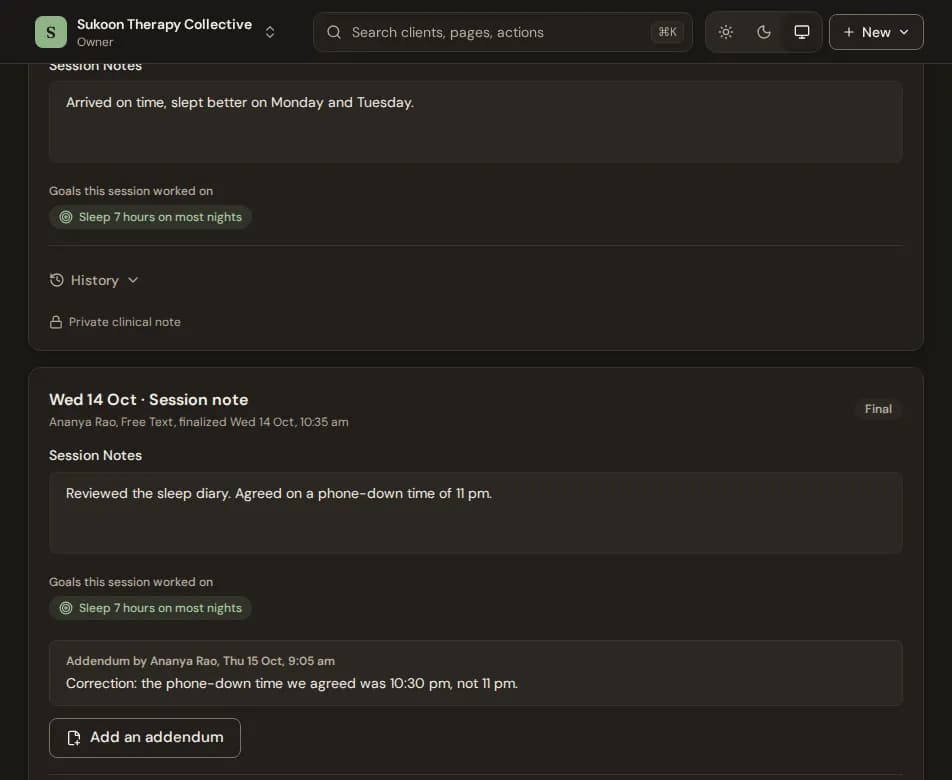Screen dimensions: 952x780
Task: Click the goal chip under Reviewed the sleep diary note
Action: (x=151, y=608)
